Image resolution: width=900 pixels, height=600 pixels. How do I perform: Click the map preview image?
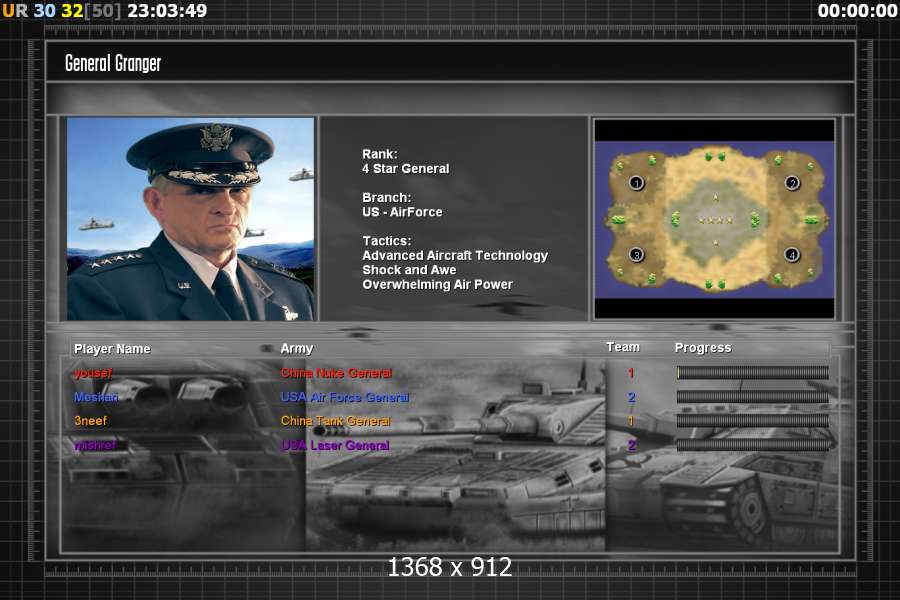click(715, 219)
